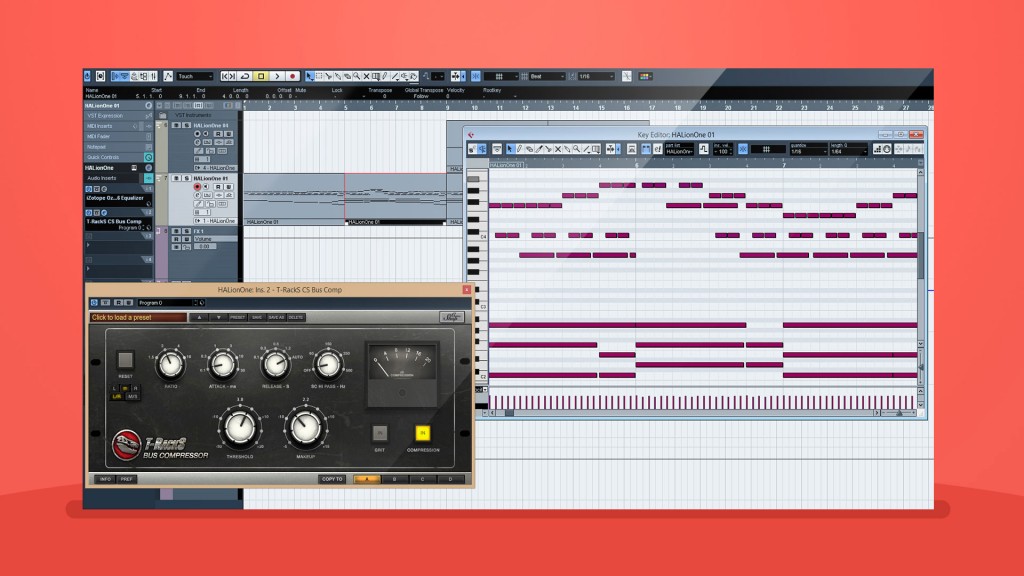Mute the HALionOne 04 track
The image size is (1024, 576).
click(176, 125)
